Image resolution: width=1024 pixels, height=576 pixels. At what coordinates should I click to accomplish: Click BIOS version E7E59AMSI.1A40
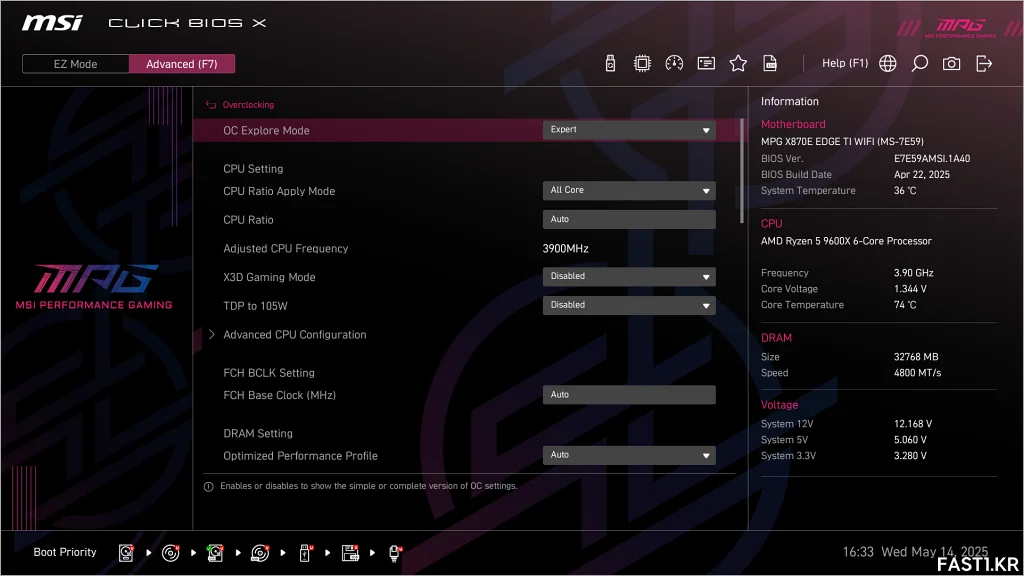pos(932,158)
